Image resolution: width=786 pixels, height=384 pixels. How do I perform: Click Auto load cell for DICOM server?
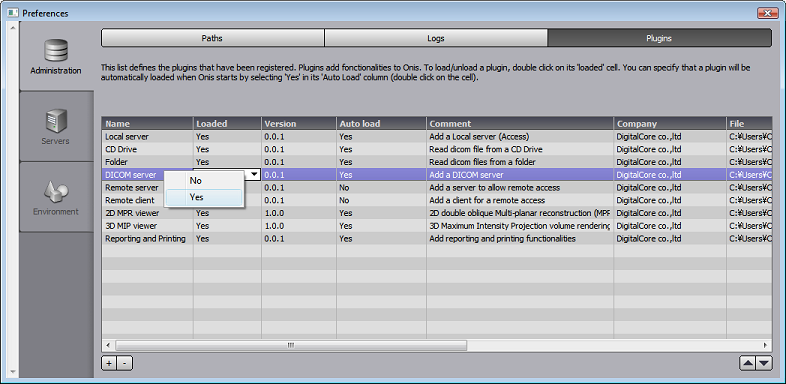click(x=381, y=175)
